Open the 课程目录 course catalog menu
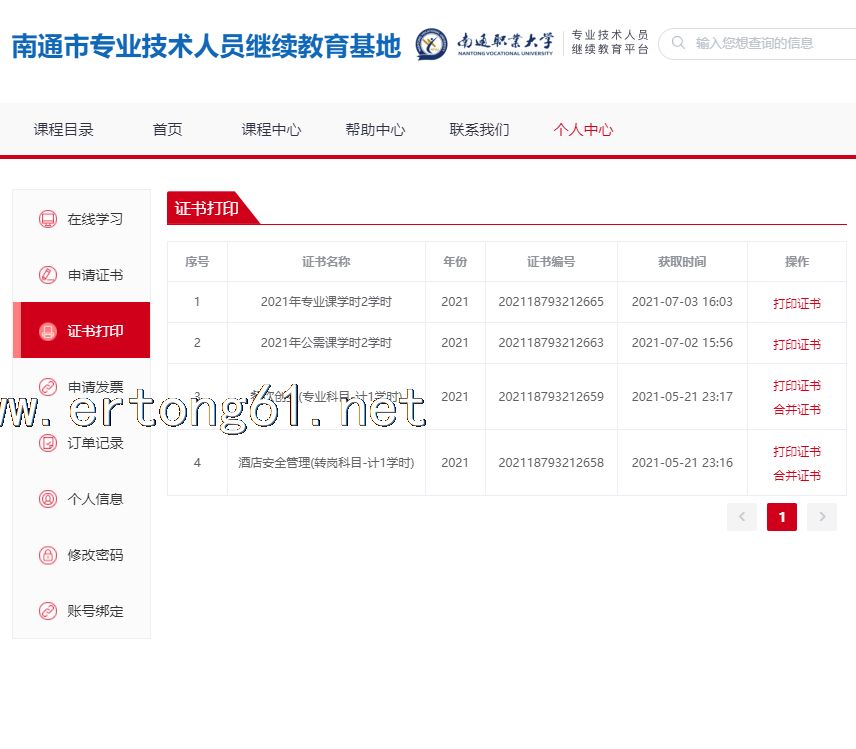The image size is (856, 749). point(64,129)
